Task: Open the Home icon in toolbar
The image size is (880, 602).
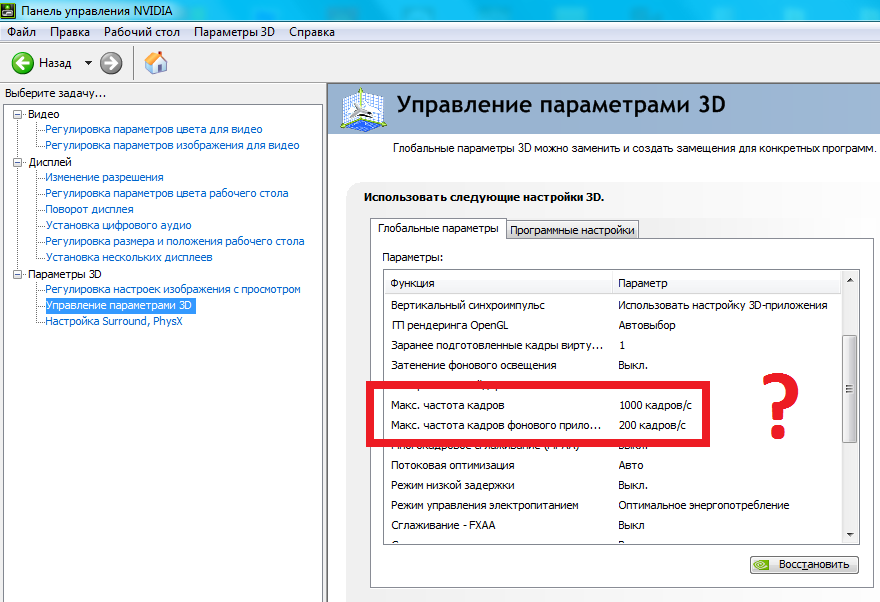Action: pos(156,63)
